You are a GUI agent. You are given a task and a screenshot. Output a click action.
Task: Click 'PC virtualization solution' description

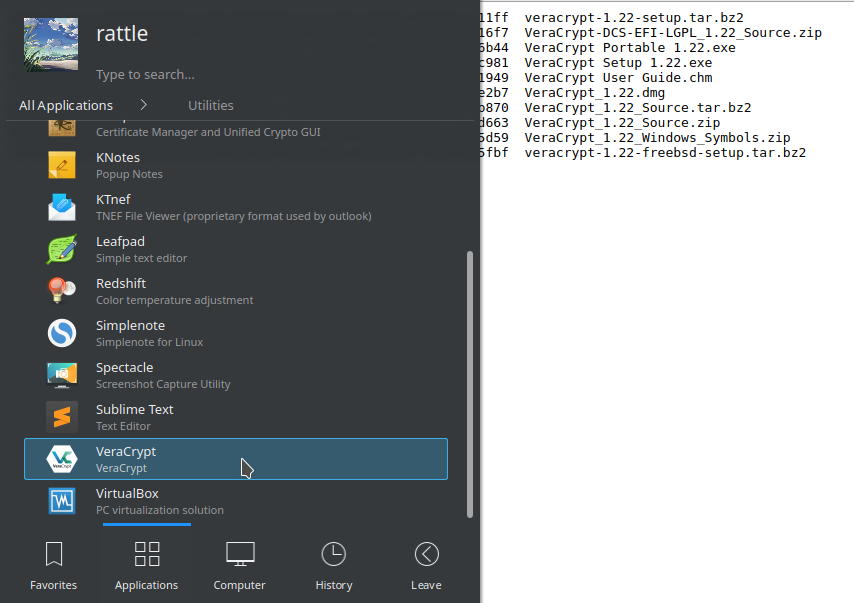tap(160, 510)
